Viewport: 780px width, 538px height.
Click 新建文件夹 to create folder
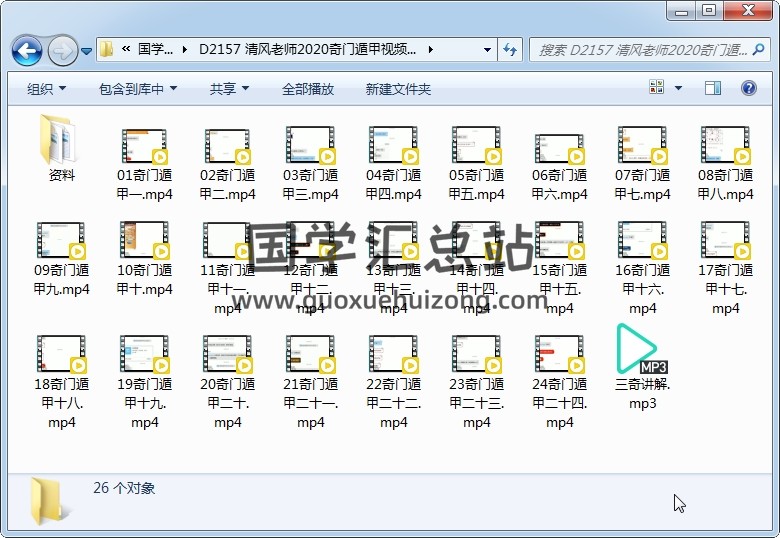pos(398,89)
